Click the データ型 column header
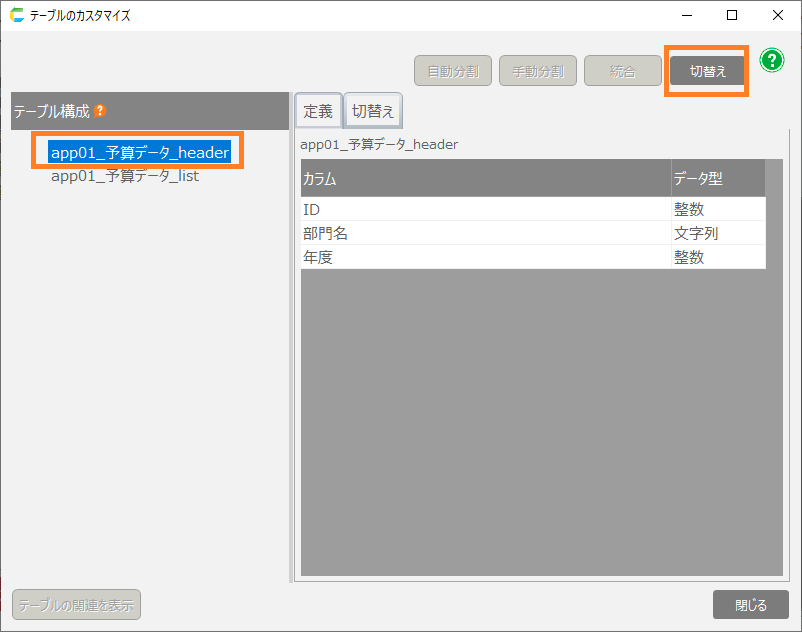This screenshot has height=632, width=802. [x=717, y=179]
